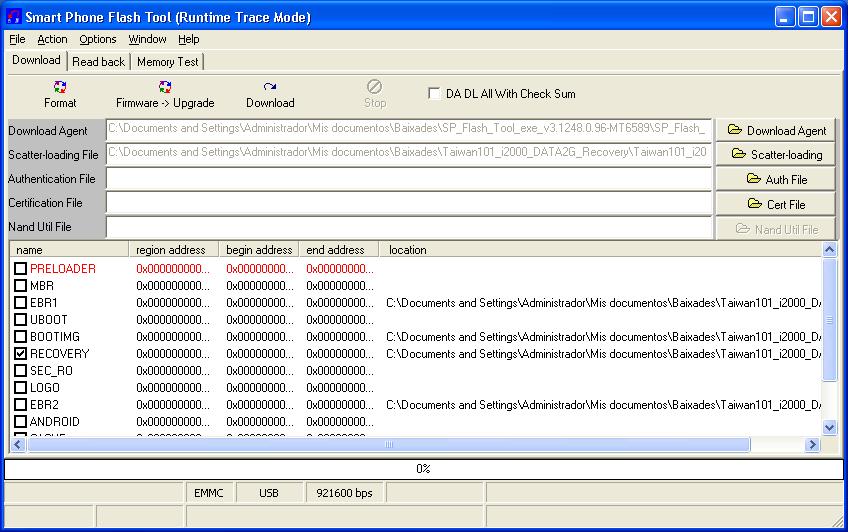848x532 pixels.
Task: Open the Action menu
Action: [52, 39]
